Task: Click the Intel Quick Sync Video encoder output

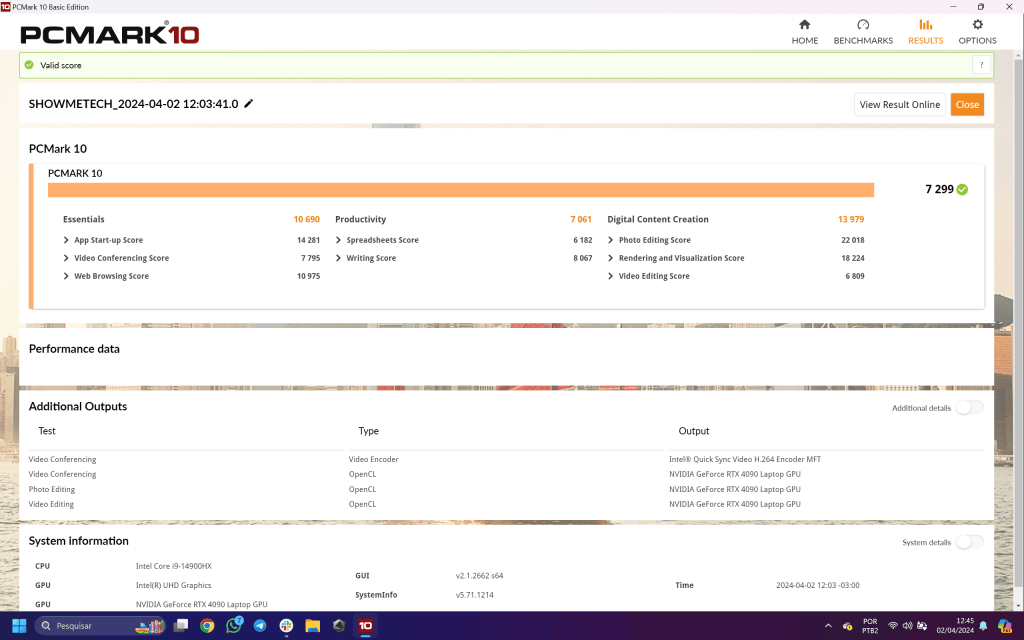Action: [x=744, y=459]
